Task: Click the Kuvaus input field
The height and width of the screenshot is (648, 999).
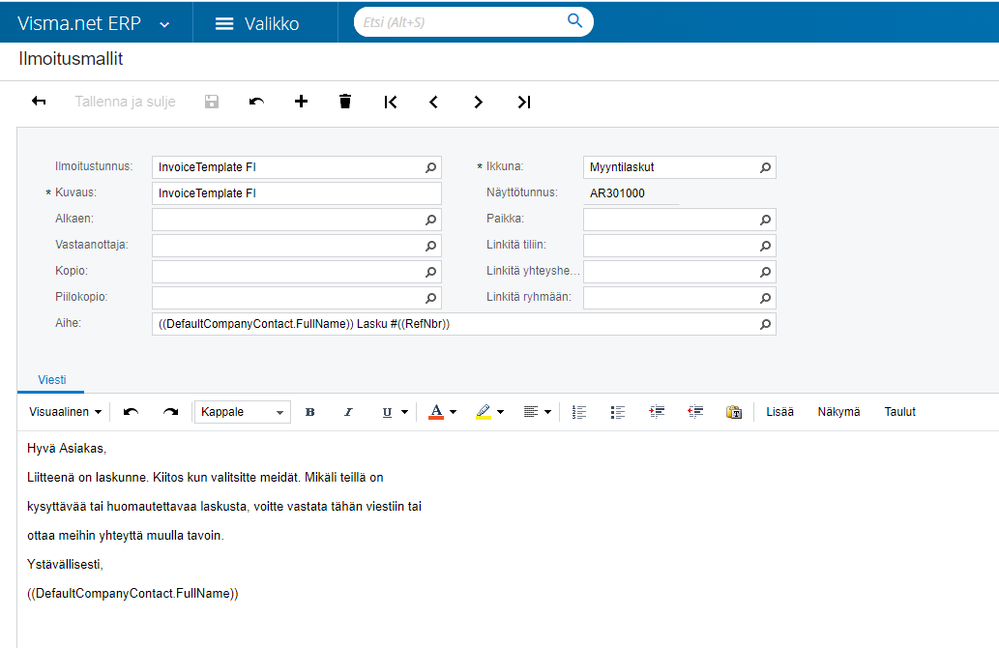Action: point(296,194)
